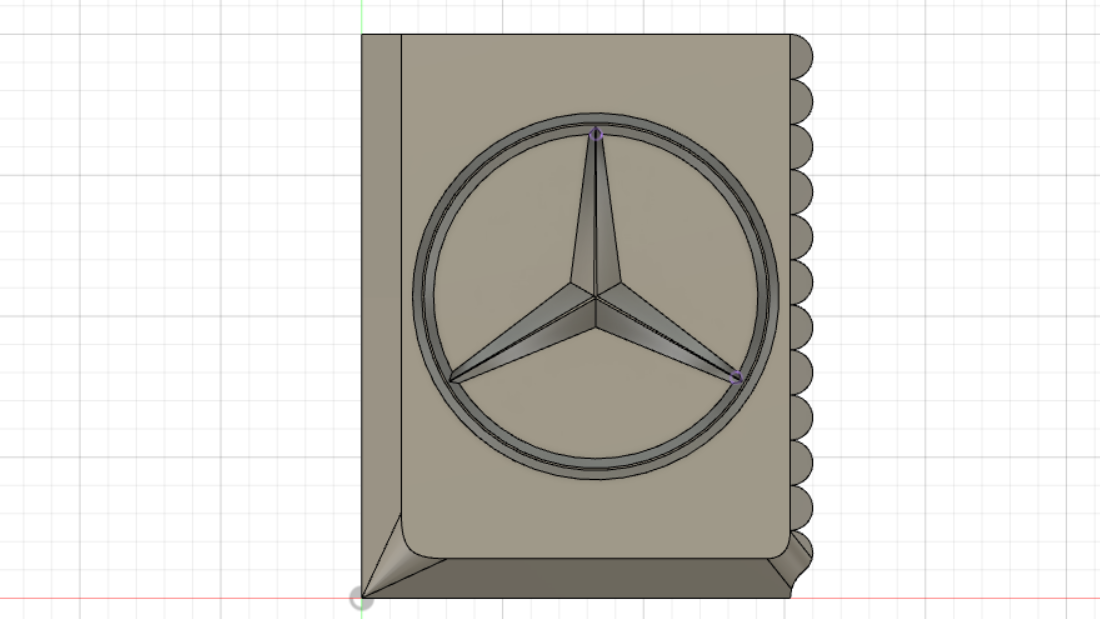This screenshot has height=619, width=1100.
Task: Select the purple sketch point at star's right tip
Action: 736,378
